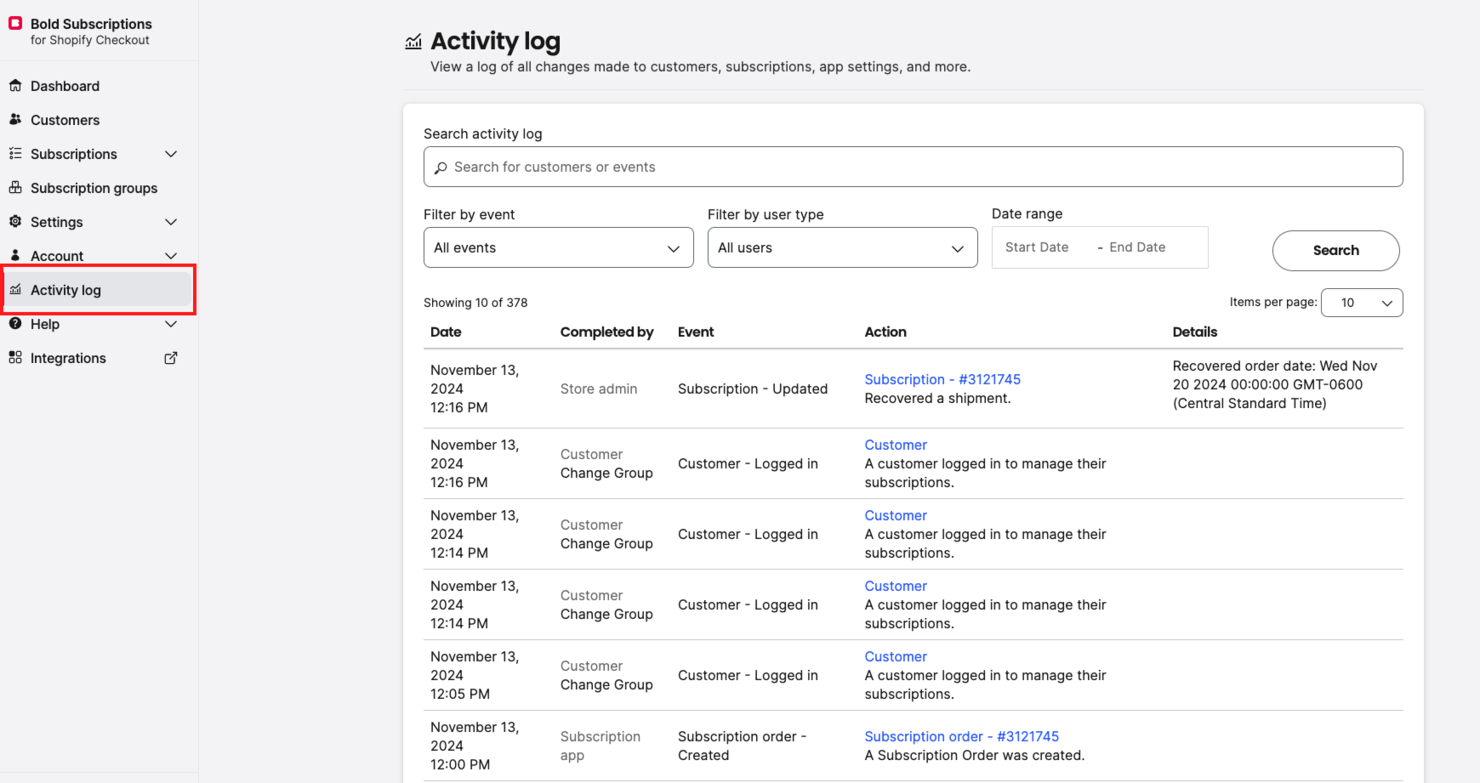
Task: Collapse the Settings sidebar section
Action: 170,222
